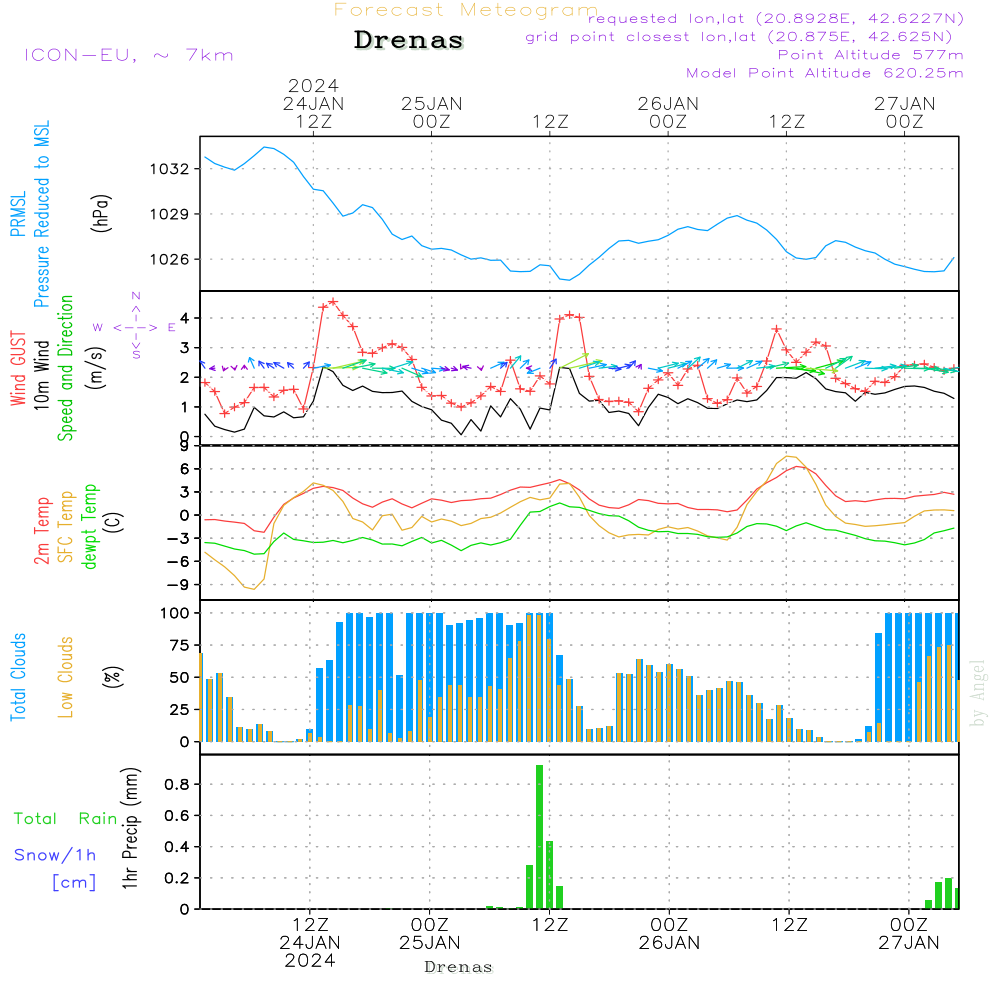Screen dimensions: 1000x1000
Task: Select the 75 cloud cover tick value
Action: click(x=179, y=645)
